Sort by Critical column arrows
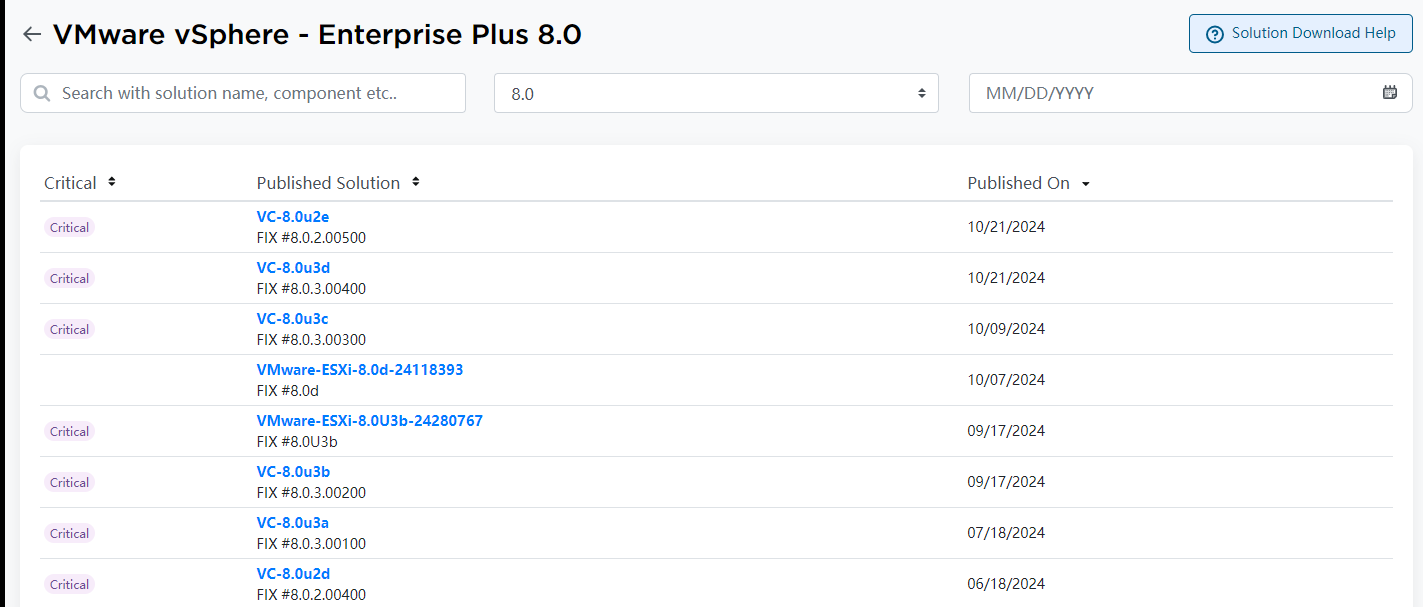The width and height of the screenshot is (1423, 607). (112, 182)
